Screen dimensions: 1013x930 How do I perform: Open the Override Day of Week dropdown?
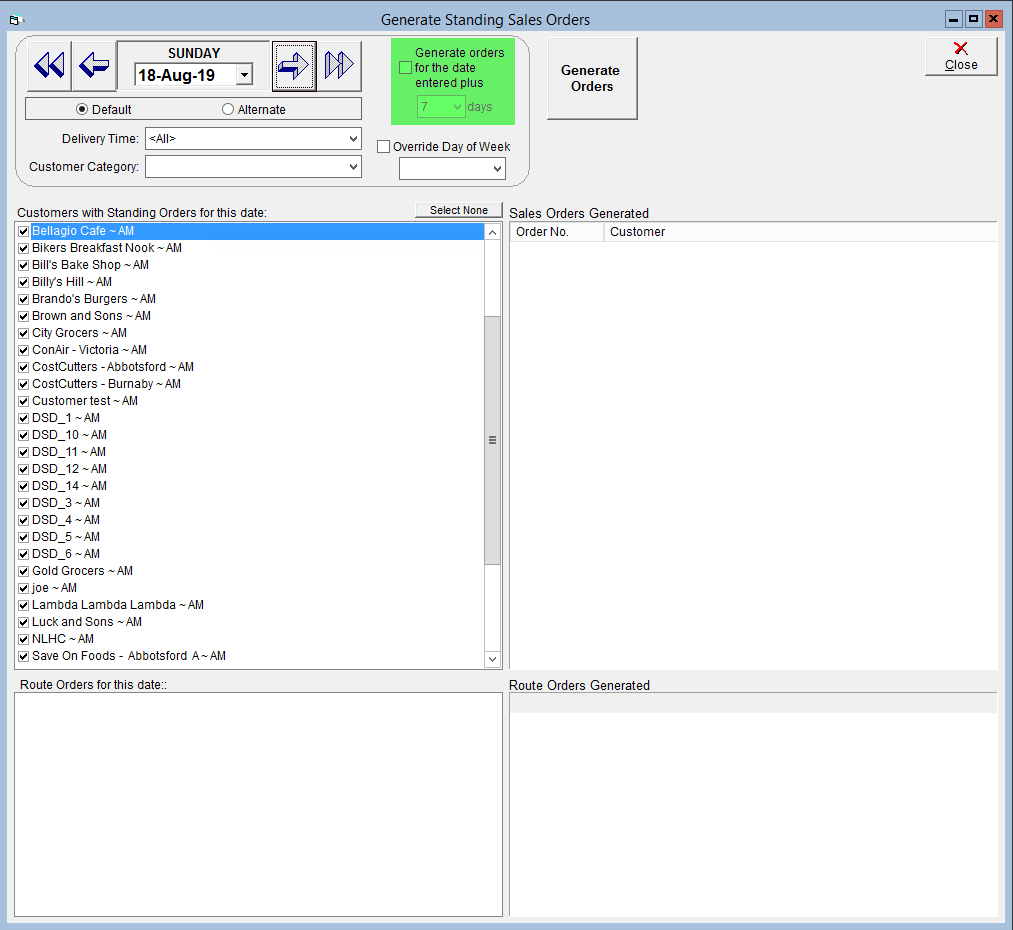497,169
